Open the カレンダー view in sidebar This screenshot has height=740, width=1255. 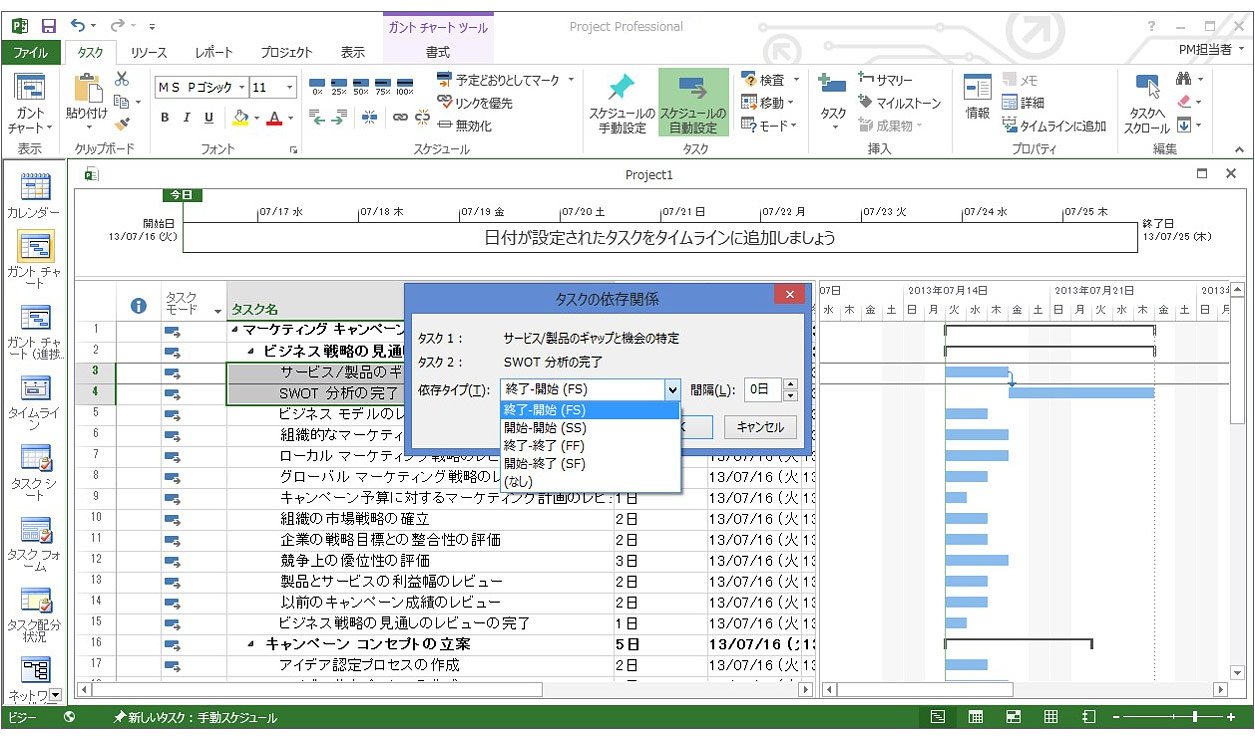(x=35, y=196)
